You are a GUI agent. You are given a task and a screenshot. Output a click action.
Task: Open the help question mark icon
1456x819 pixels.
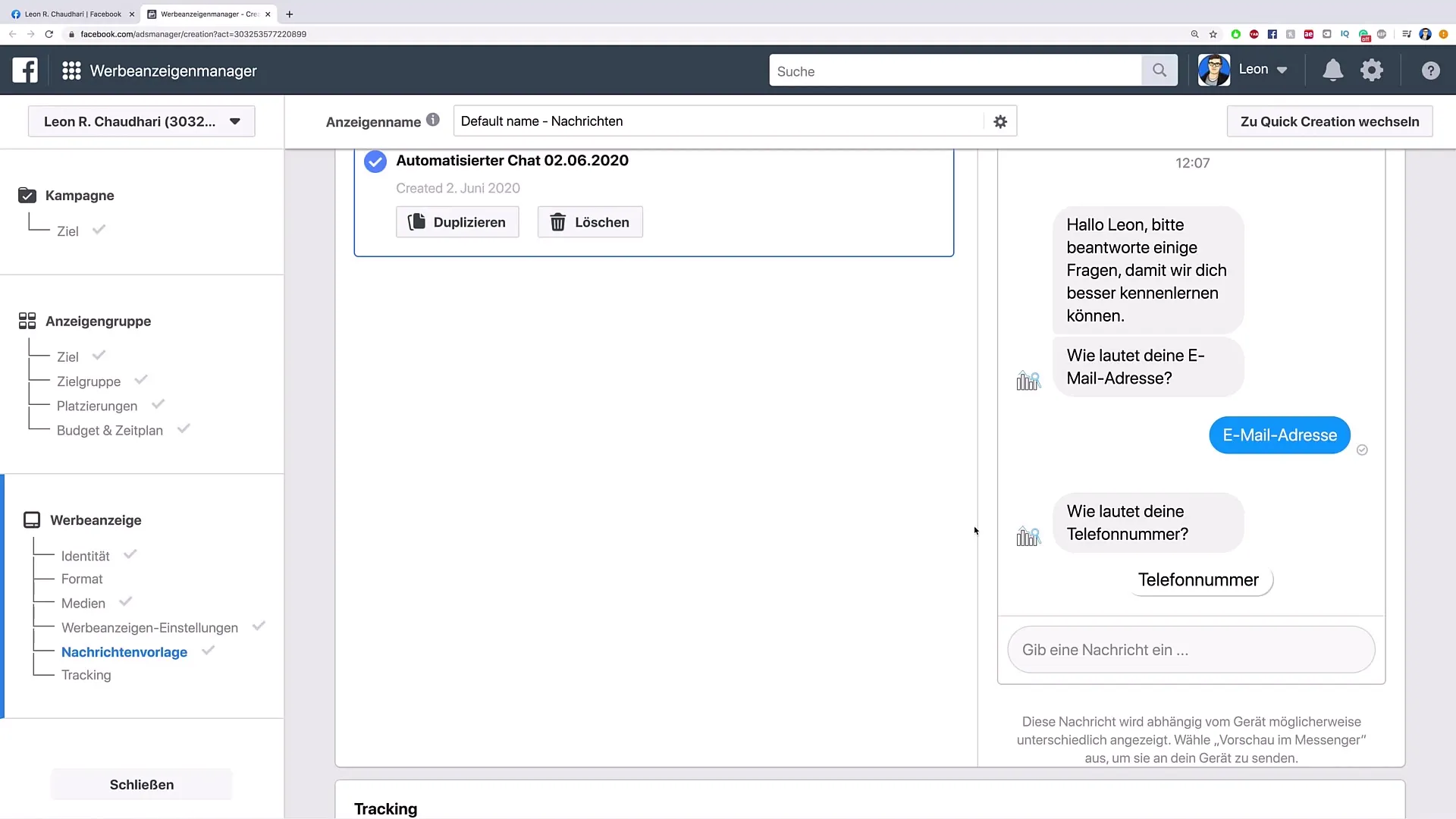pos(1430,71)
